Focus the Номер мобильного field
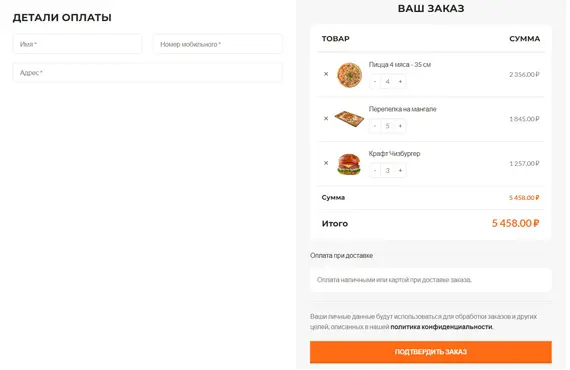Image resolution: width=570 pixels, height=370 pixels. pyautogui.click(x=218, y=44)
